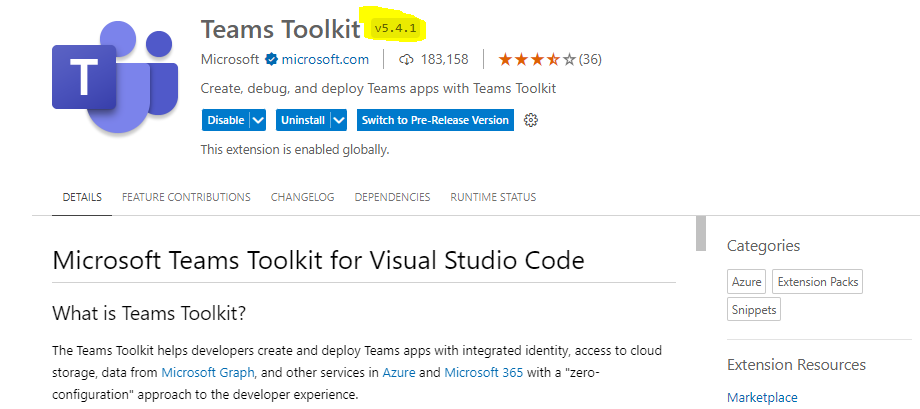Uninstall the Teams Toolkit extension

(x=302, y=120)
